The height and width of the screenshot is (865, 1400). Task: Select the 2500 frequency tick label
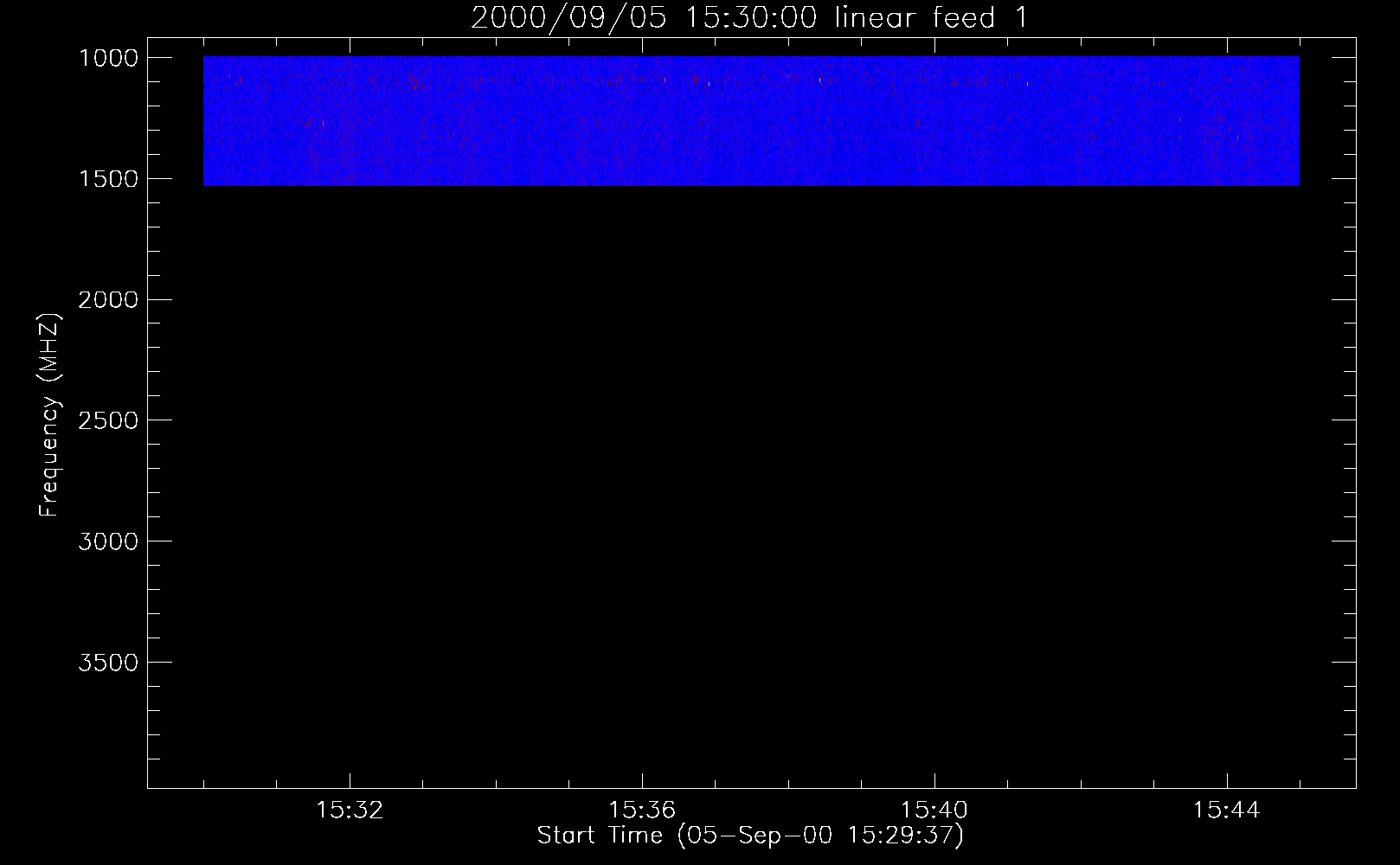(x=108, y=420)
